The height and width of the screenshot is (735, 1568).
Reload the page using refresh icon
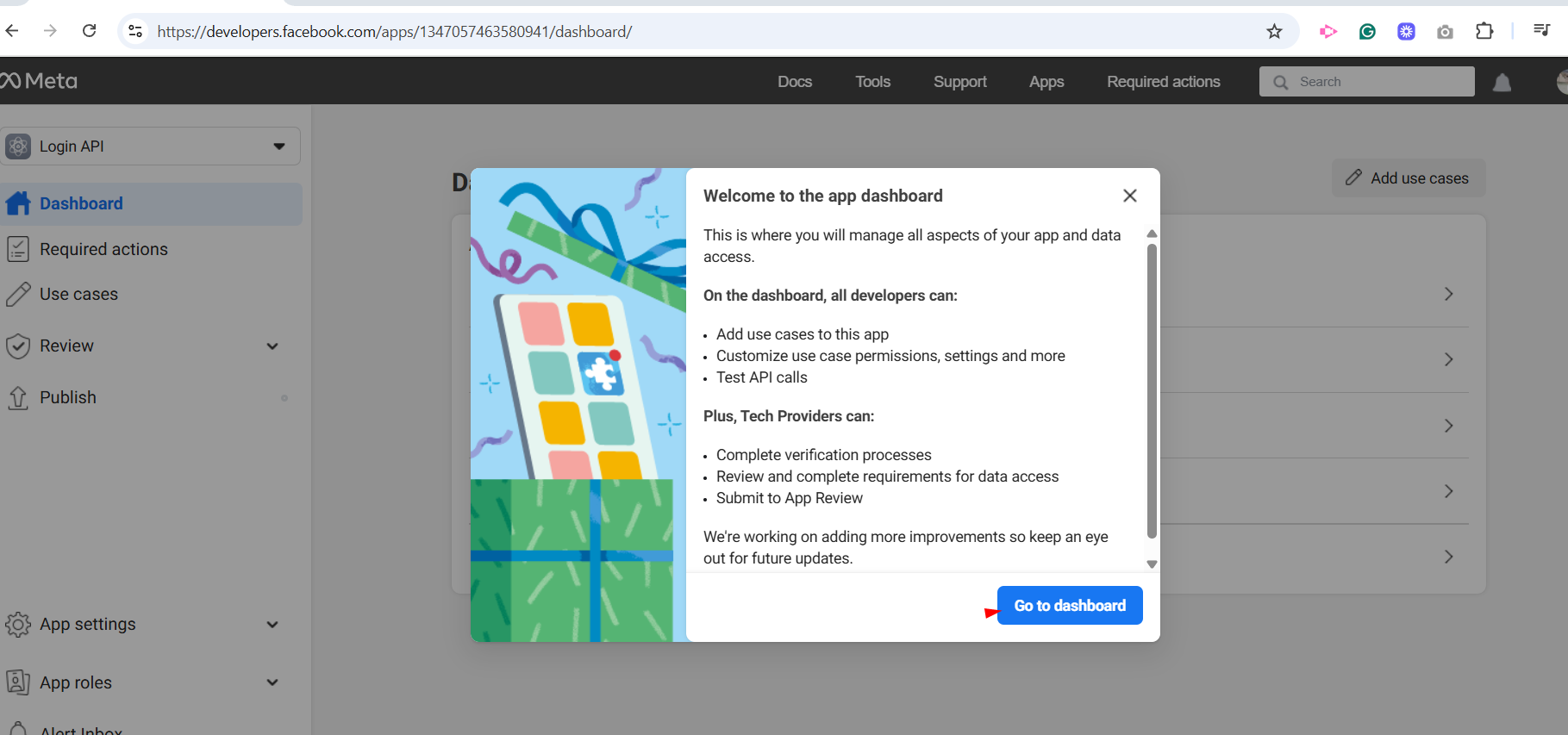89,31
